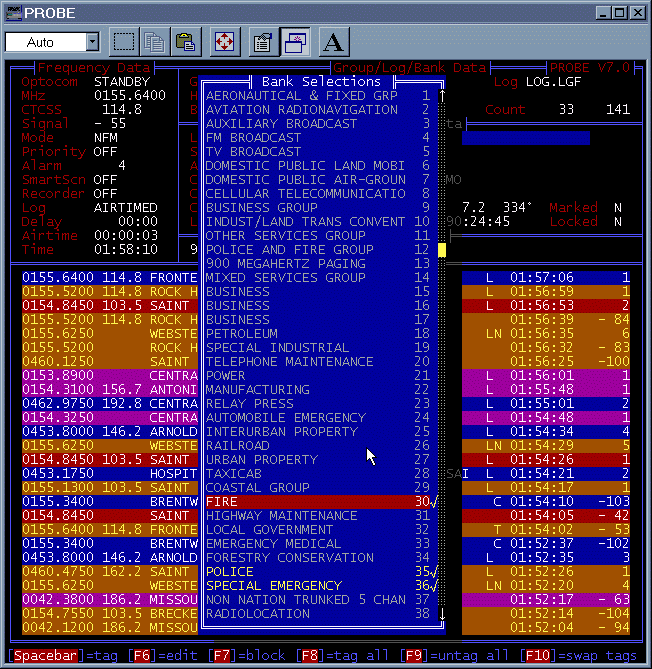Click the Time value 01:58:10
Image resolution: width=652 pixels, height=669 pixels.
pos(126,249)
